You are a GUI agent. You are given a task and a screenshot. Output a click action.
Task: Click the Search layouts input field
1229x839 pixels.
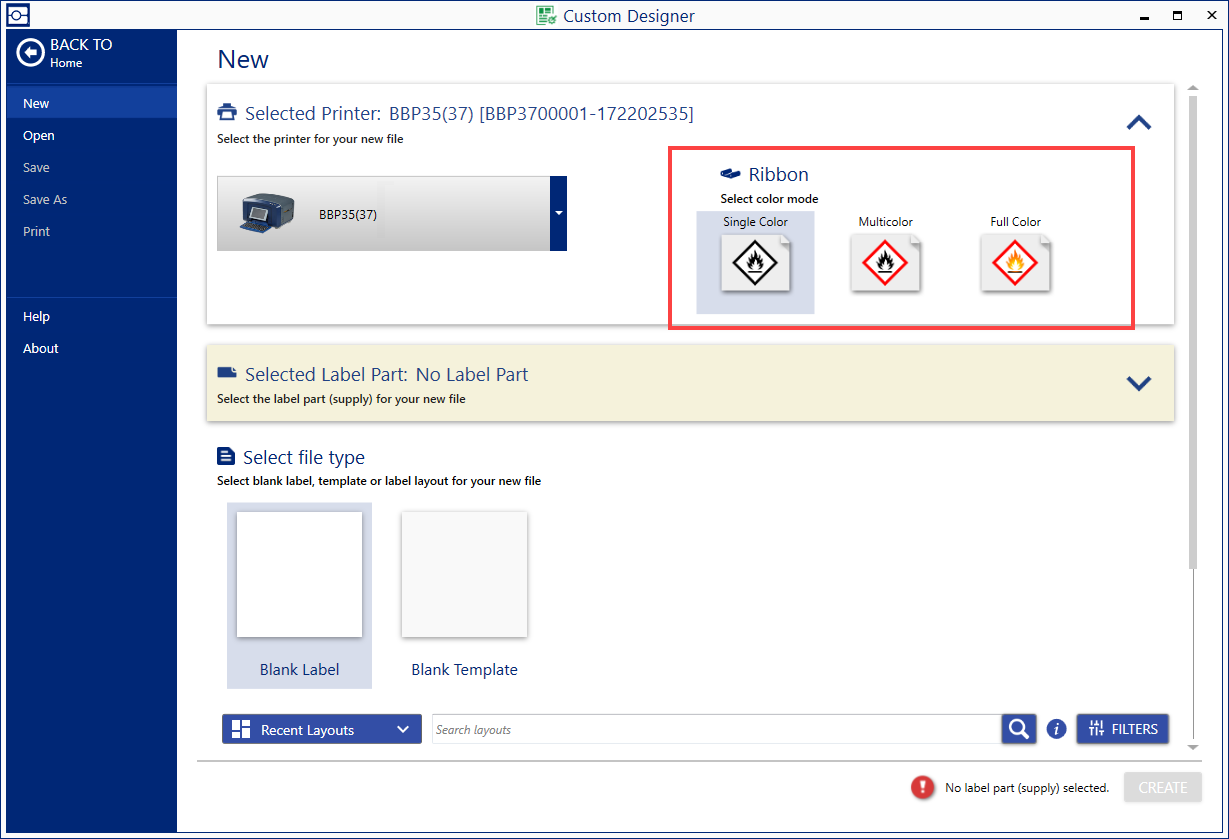(x=716, y=730)
